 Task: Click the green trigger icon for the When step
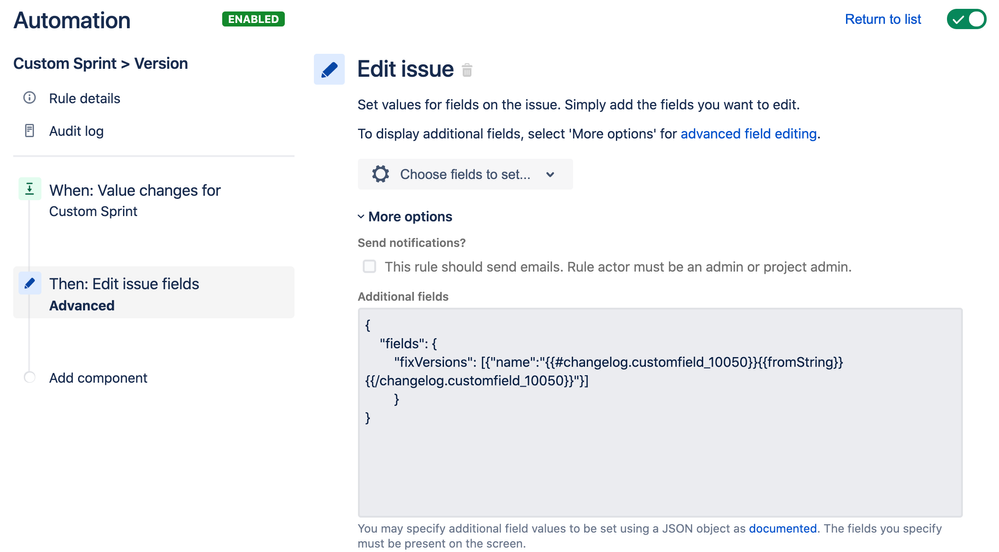tap(29, 189)
